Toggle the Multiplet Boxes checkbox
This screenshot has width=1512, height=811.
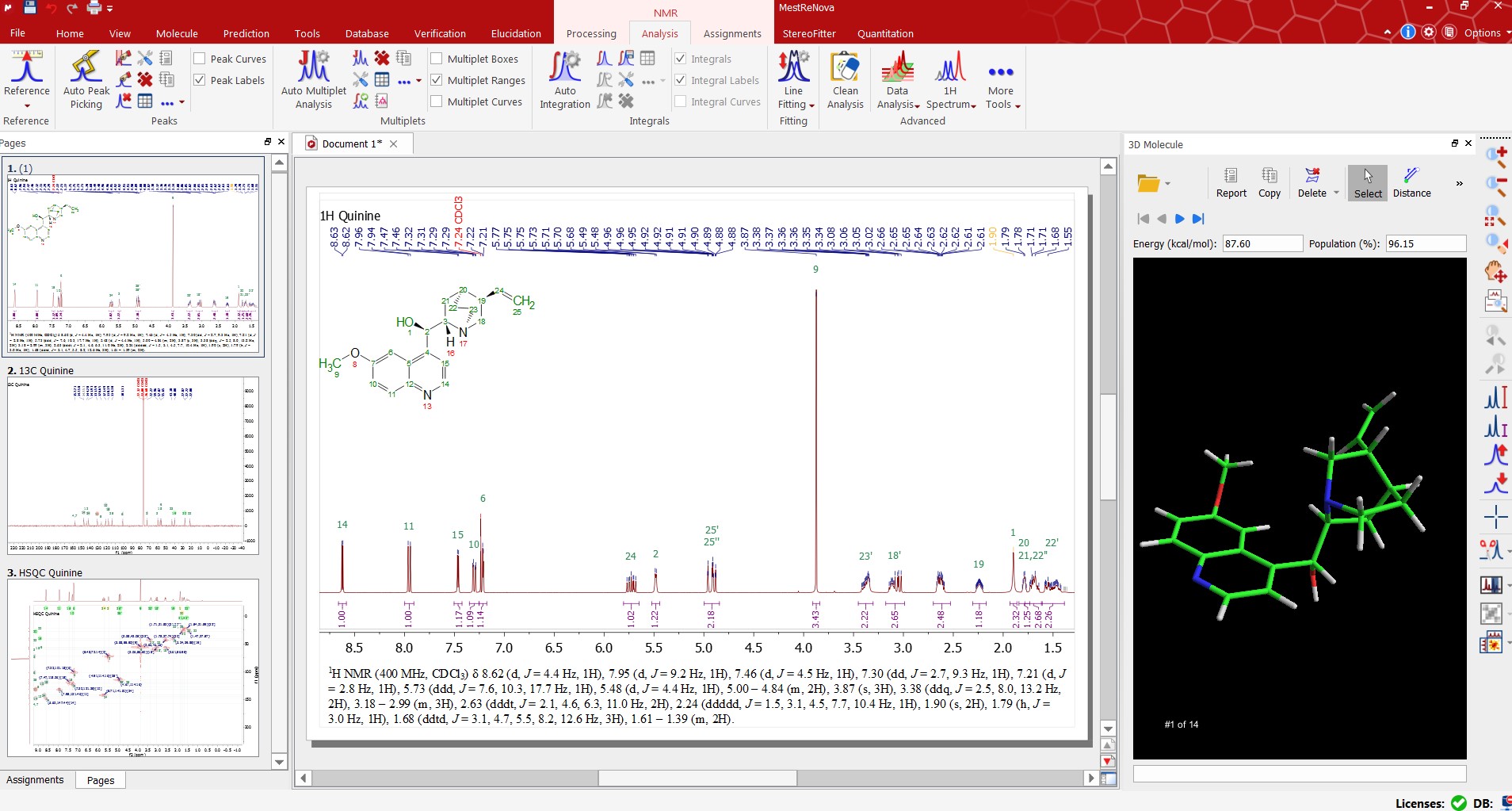point(437,59)
